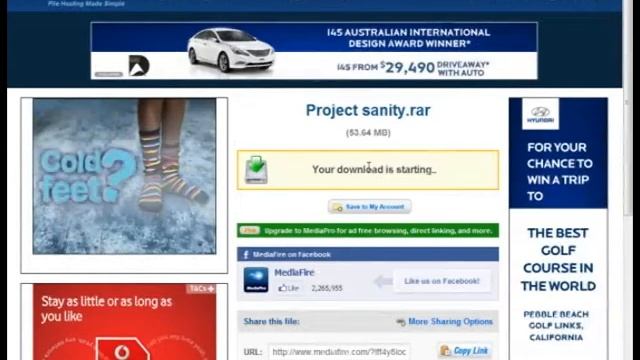Open the Upgrade to MediaPro banner
The image size is (640, 360).
point(368,231)
